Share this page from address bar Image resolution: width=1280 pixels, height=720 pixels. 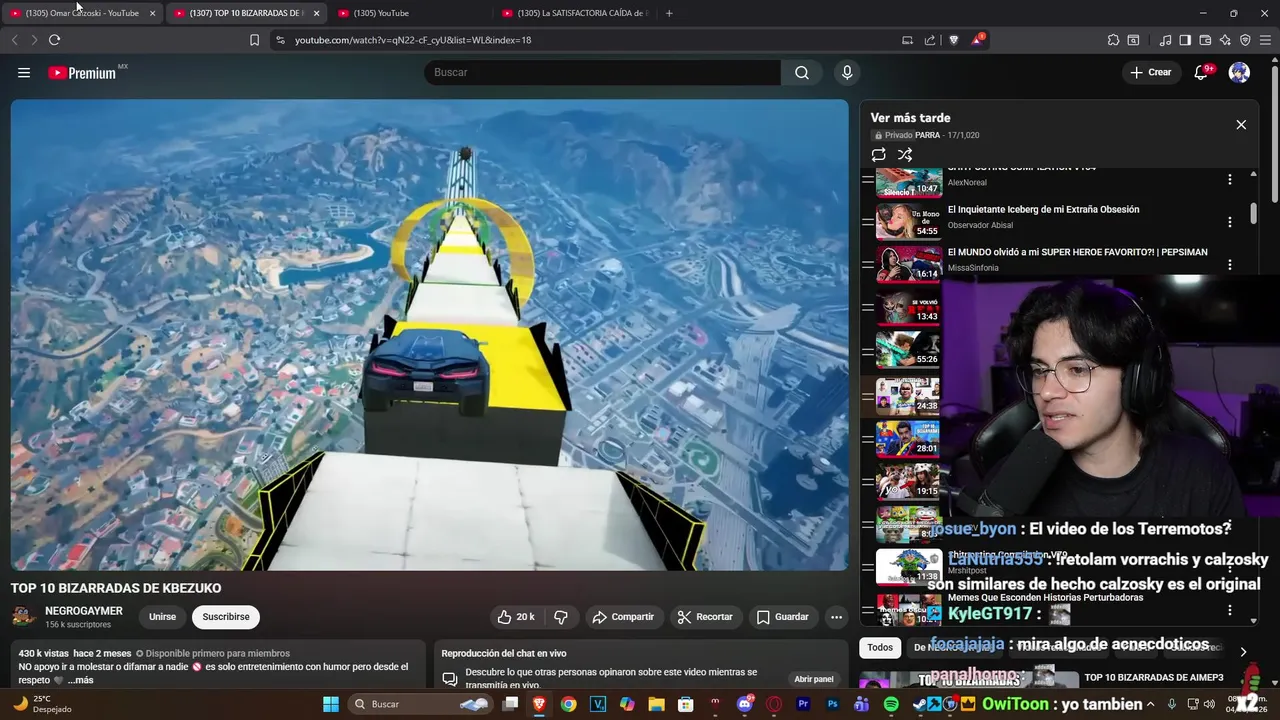tap(930, 40)
